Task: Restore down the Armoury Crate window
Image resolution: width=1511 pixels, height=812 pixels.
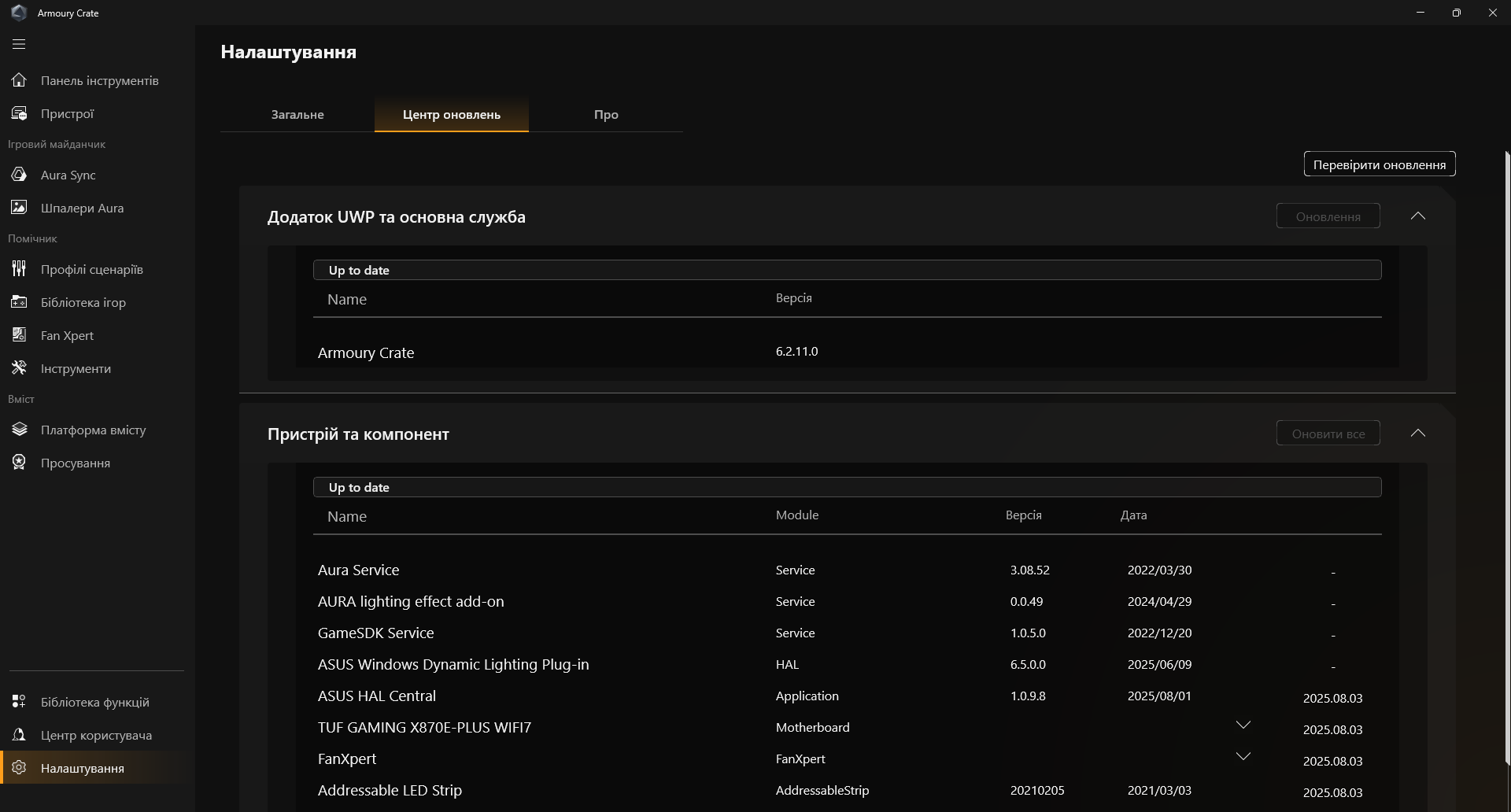Action: click(x=1457, y=13)
